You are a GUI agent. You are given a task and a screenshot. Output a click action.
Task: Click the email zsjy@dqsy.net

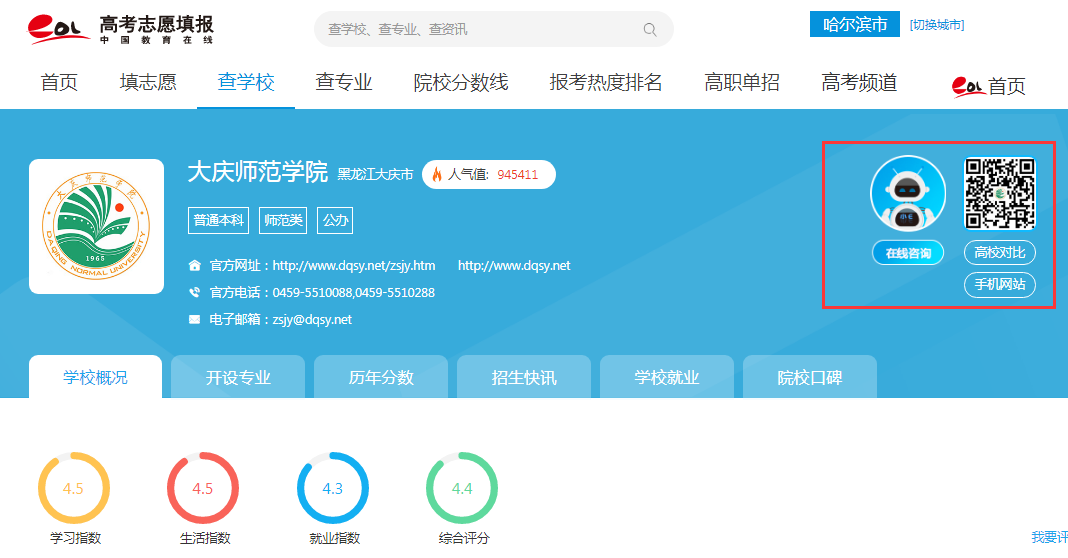[x=313, y=320]
